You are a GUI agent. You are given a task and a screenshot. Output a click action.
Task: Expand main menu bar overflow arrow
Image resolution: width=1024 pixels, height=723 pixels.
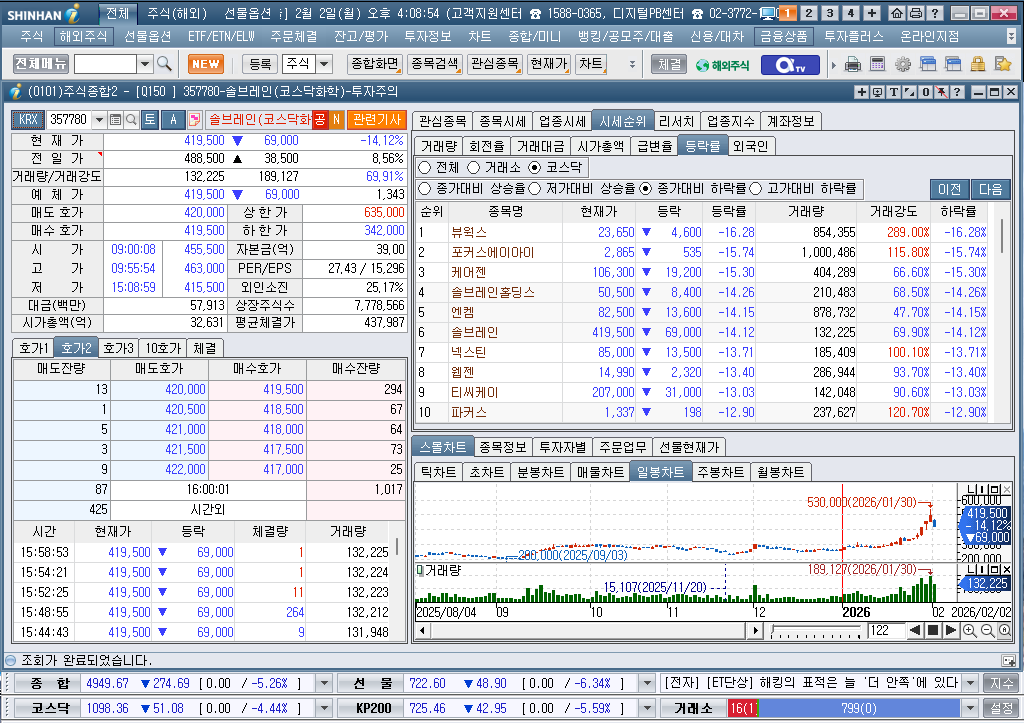click(1012, 36)
